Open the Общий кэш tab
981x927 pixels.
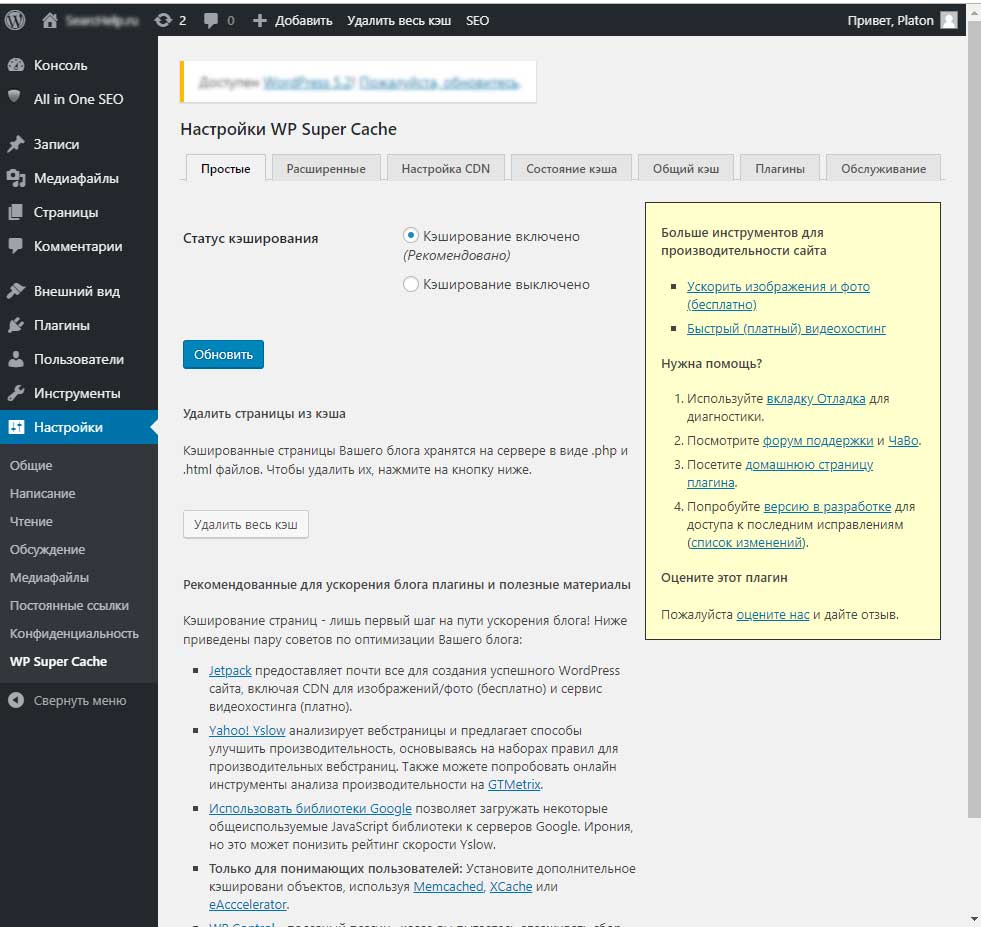(x=686, y=168)
